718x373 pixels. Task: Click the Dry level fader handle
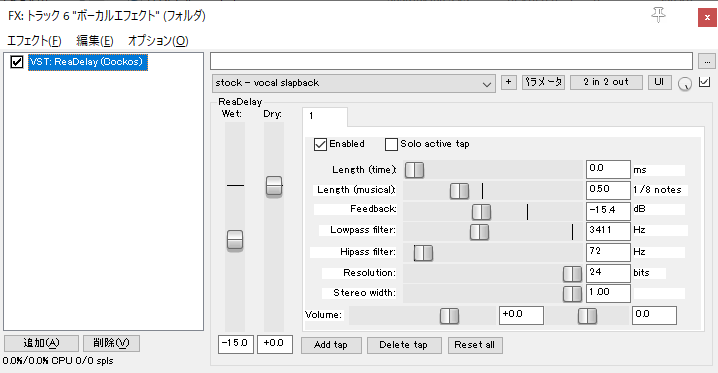(274, 186)
